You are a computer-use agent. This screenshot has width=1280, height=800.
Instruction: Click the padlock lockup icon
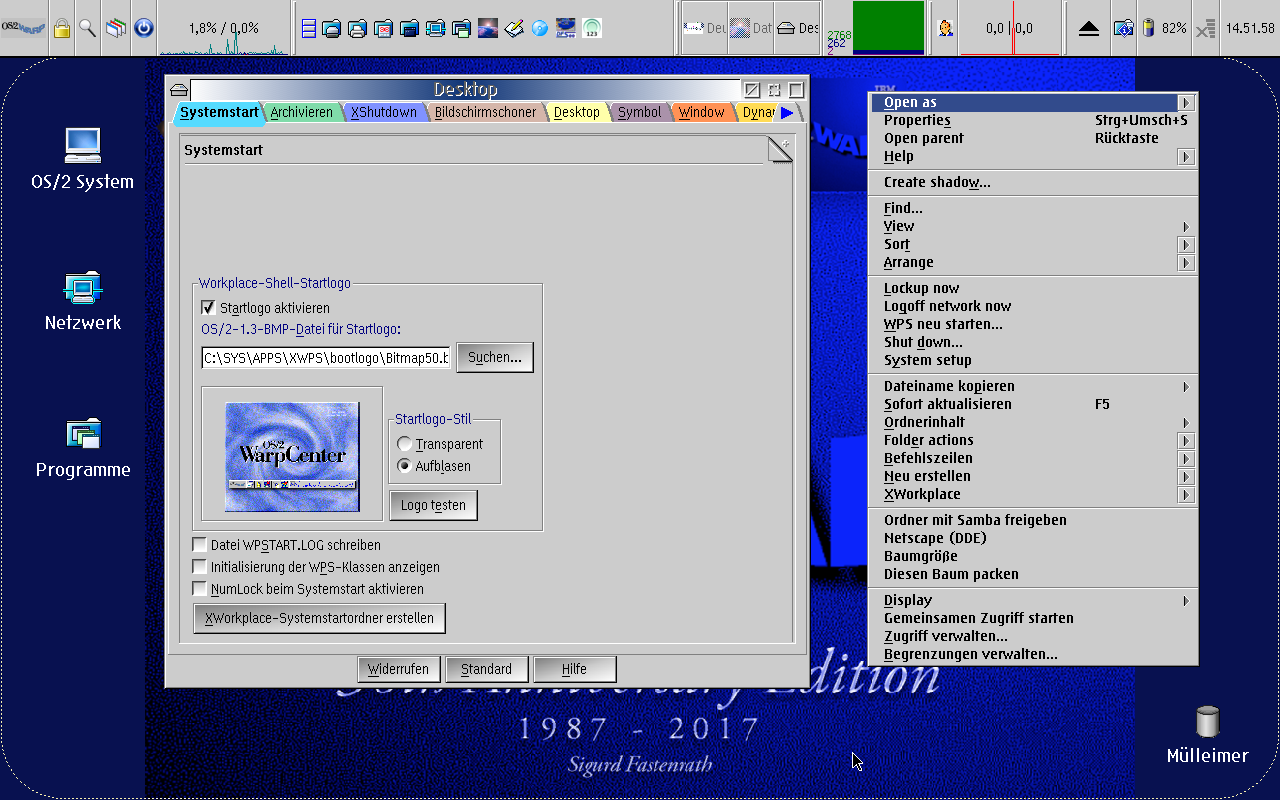(62, 28)
